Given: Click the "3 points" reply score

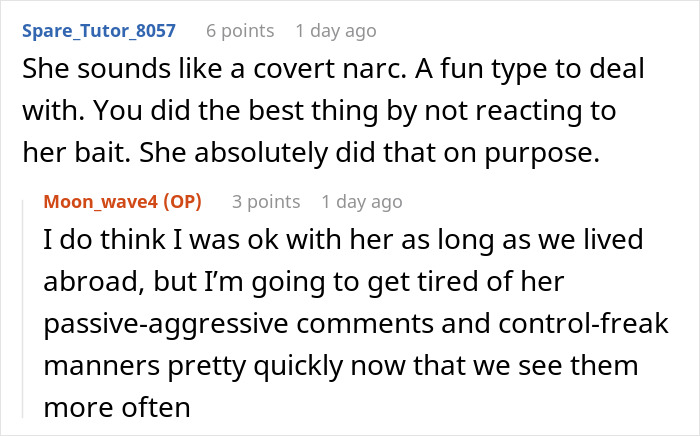Looking at the screenshot, I should [265, 201].
